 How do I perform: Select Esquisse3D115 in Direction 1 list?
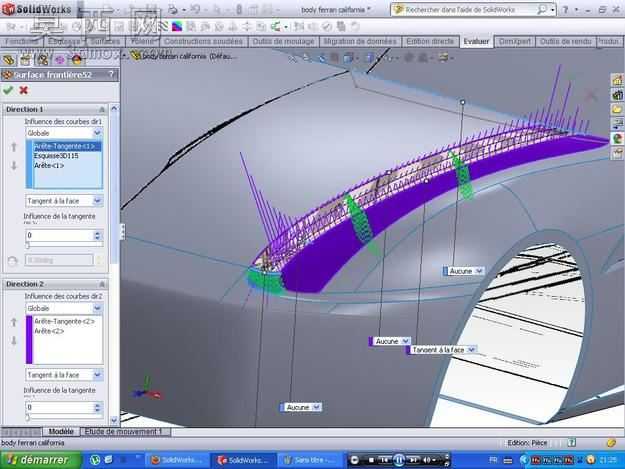pos(56,156)
